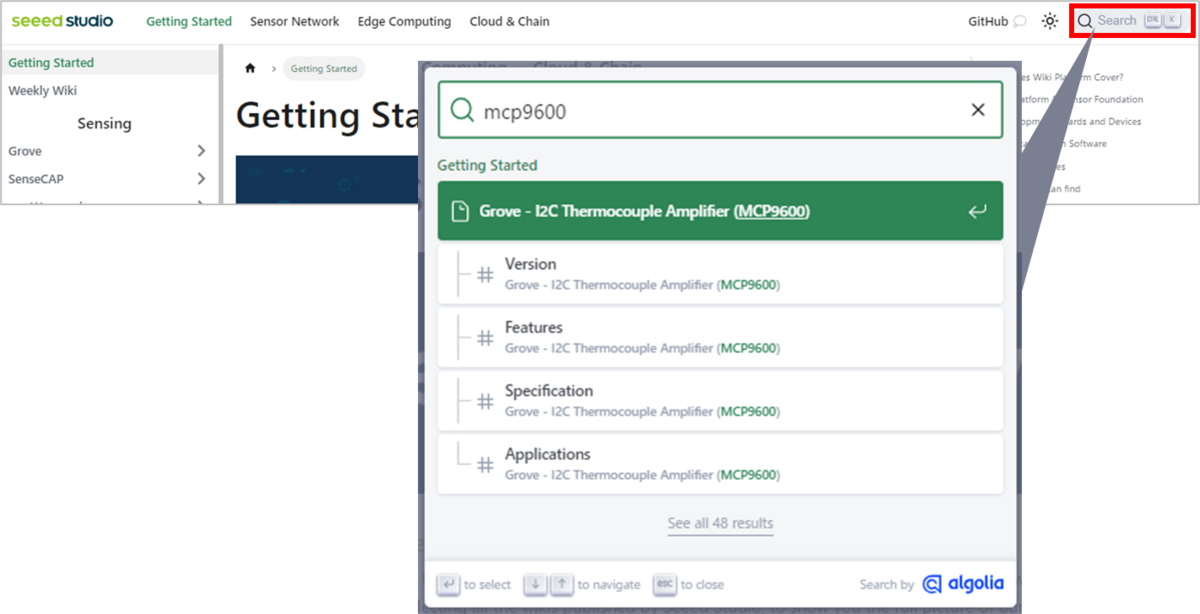Click the search field containing mcp9600
The width and height of the screenshot is (1200, 614).
pyautogui.click(x=720, y=110)
